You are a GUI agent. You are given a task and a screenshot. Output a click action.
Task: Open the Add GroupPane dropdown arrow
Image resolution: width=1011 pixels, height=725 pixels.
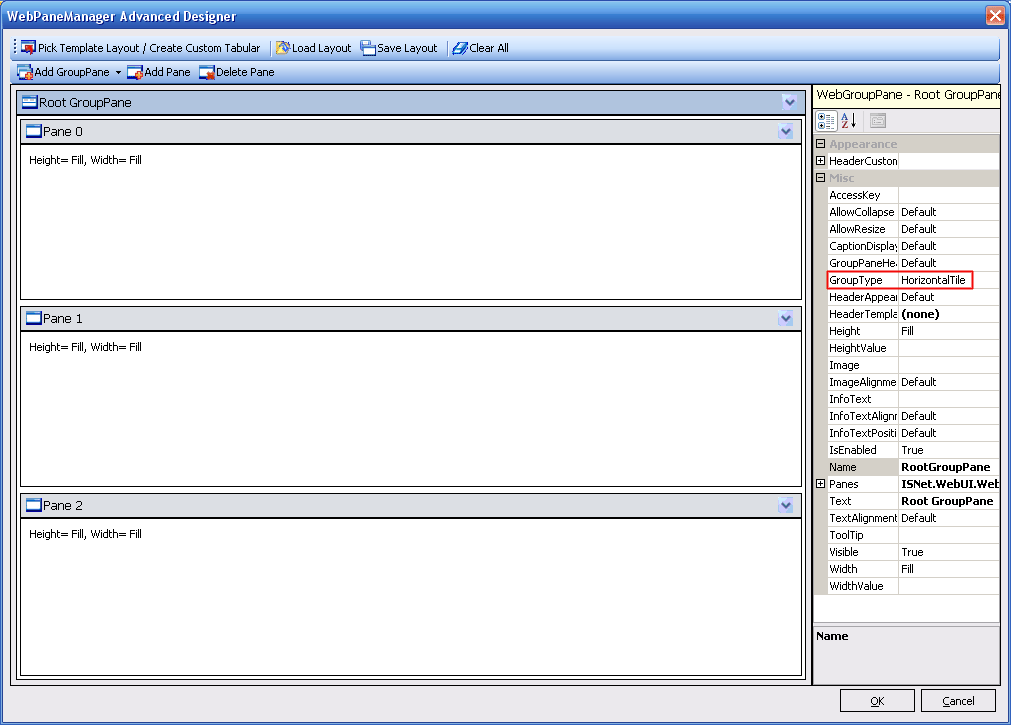coord(118,73)
